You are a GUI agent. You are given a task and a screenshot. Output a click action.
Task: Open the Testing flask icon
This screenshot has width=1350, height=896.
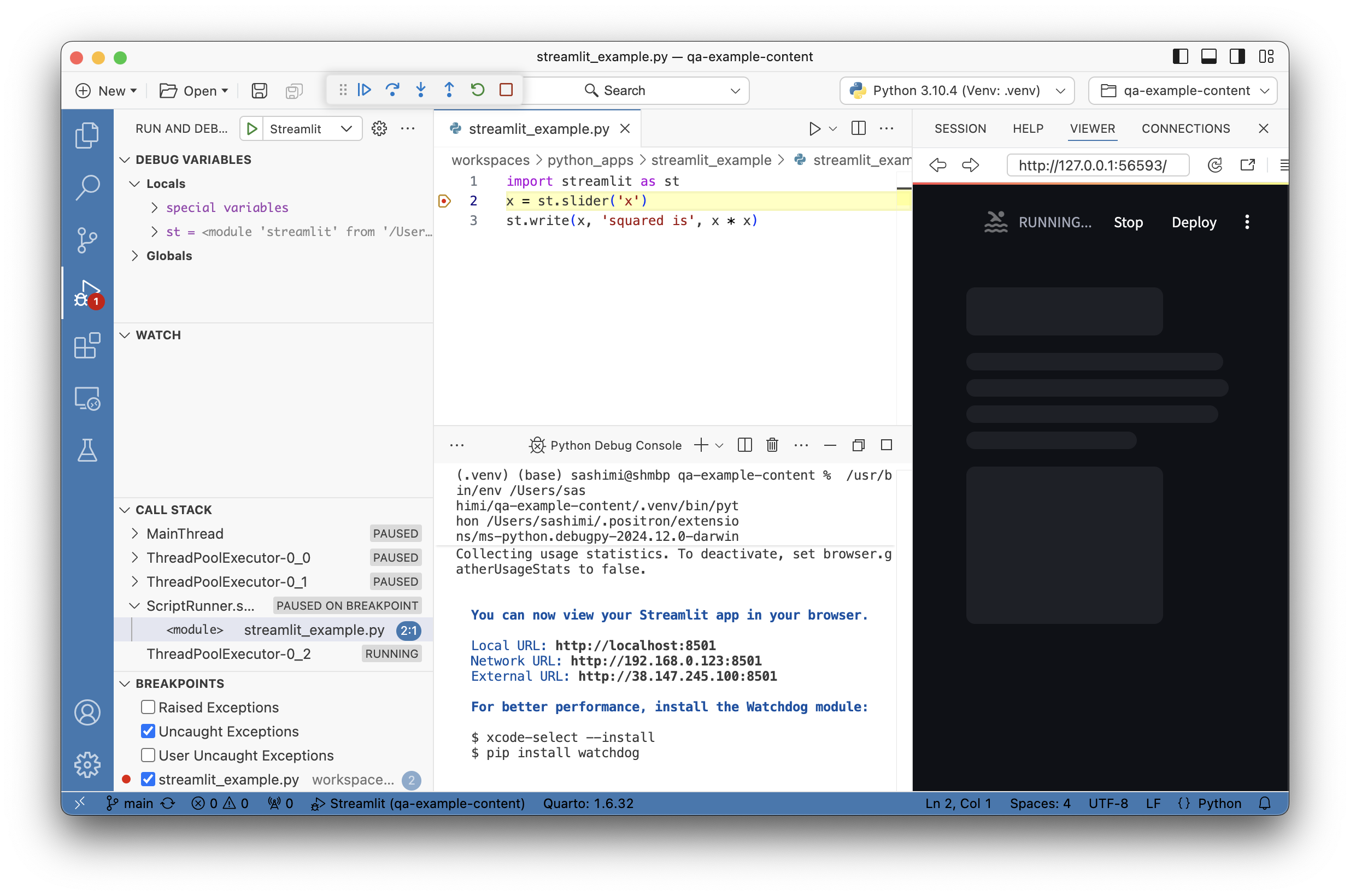coord(87,451)
